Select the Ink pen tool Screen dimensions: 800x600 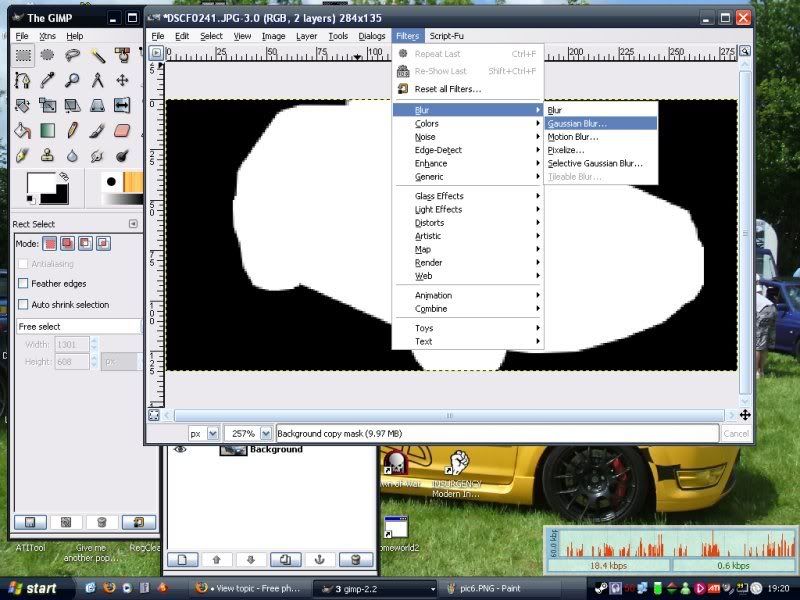[x=23, y=156]
